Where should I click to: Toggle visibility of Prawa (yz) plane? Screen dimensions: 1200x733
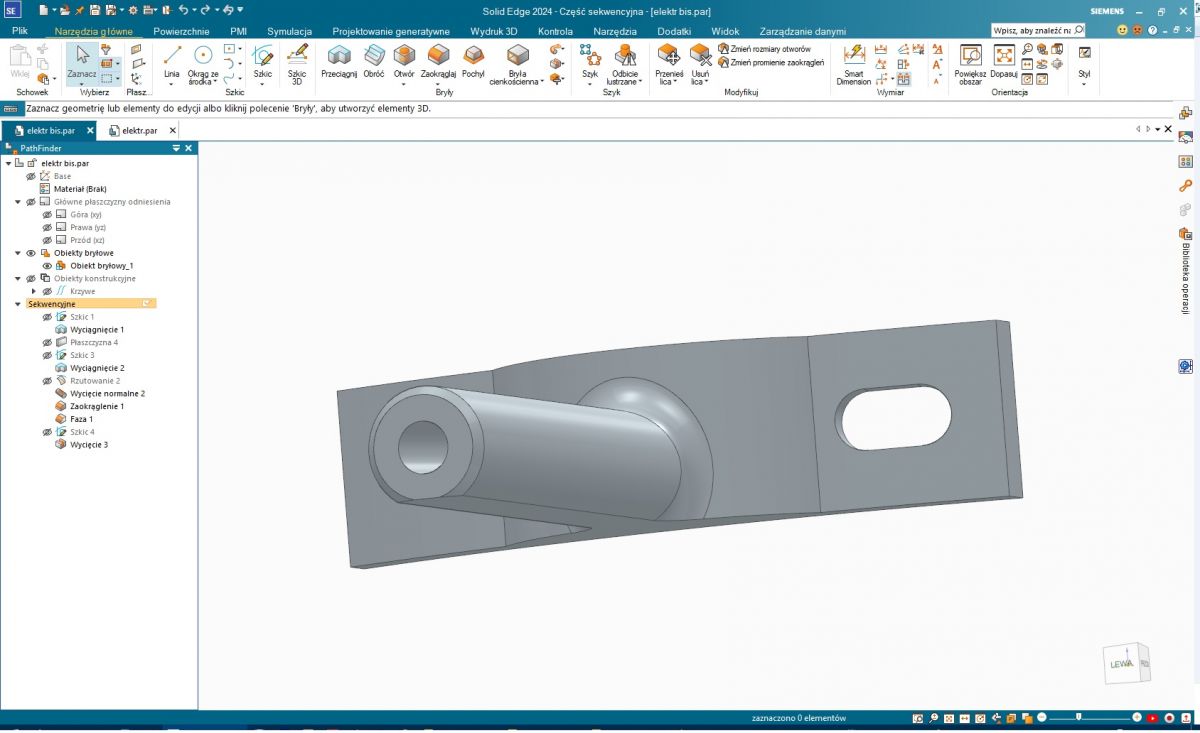click(47, 227)
